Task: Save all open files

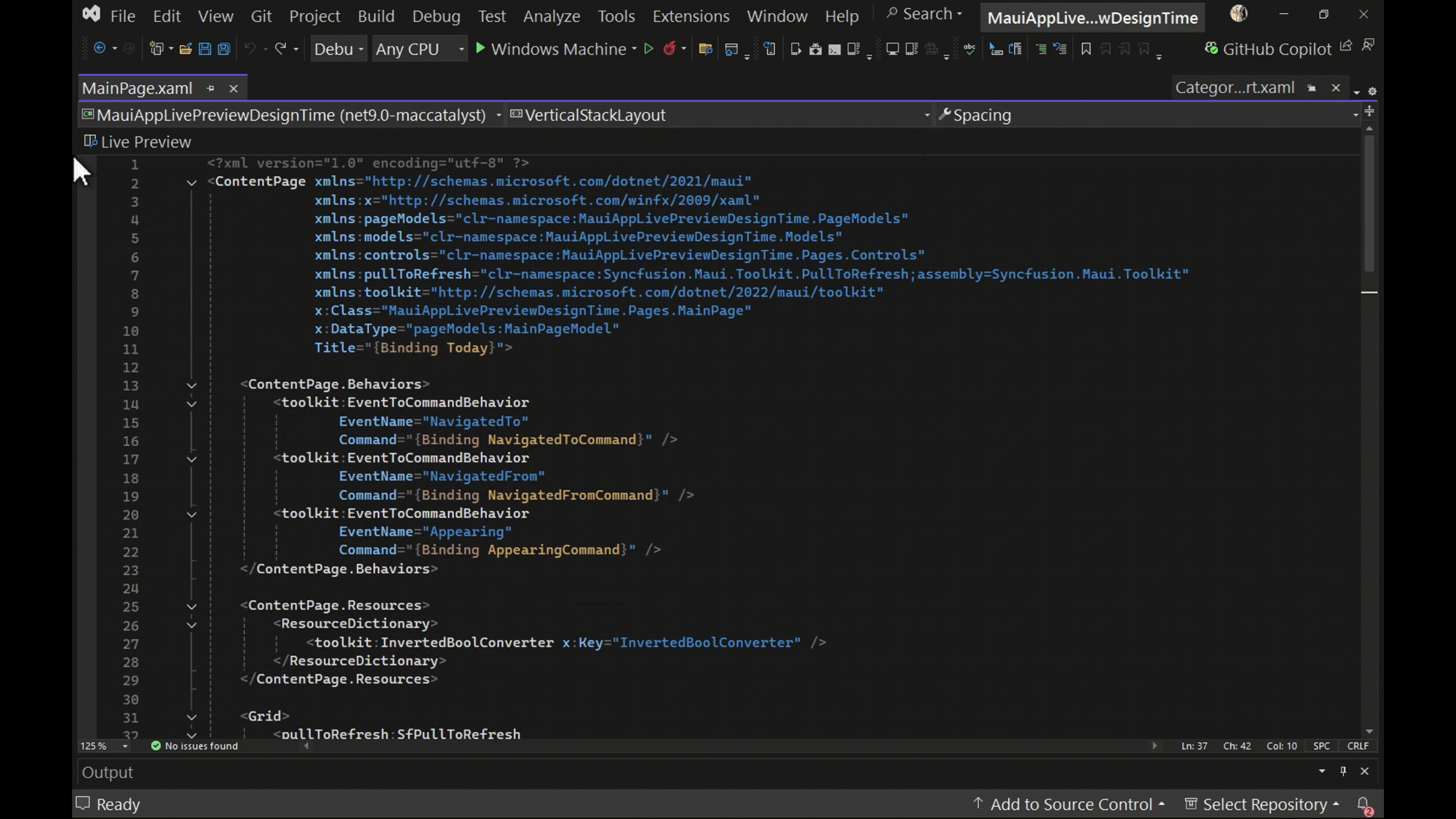Action: coord(223,49)
